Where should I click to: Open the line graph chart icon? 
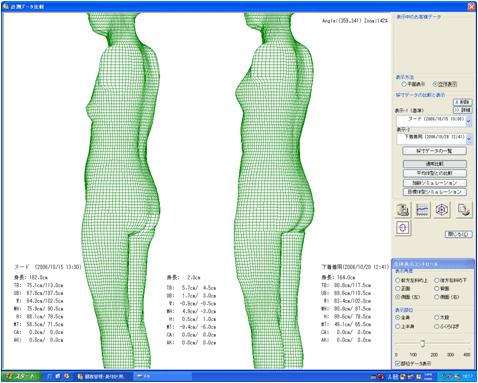(422, 210)
